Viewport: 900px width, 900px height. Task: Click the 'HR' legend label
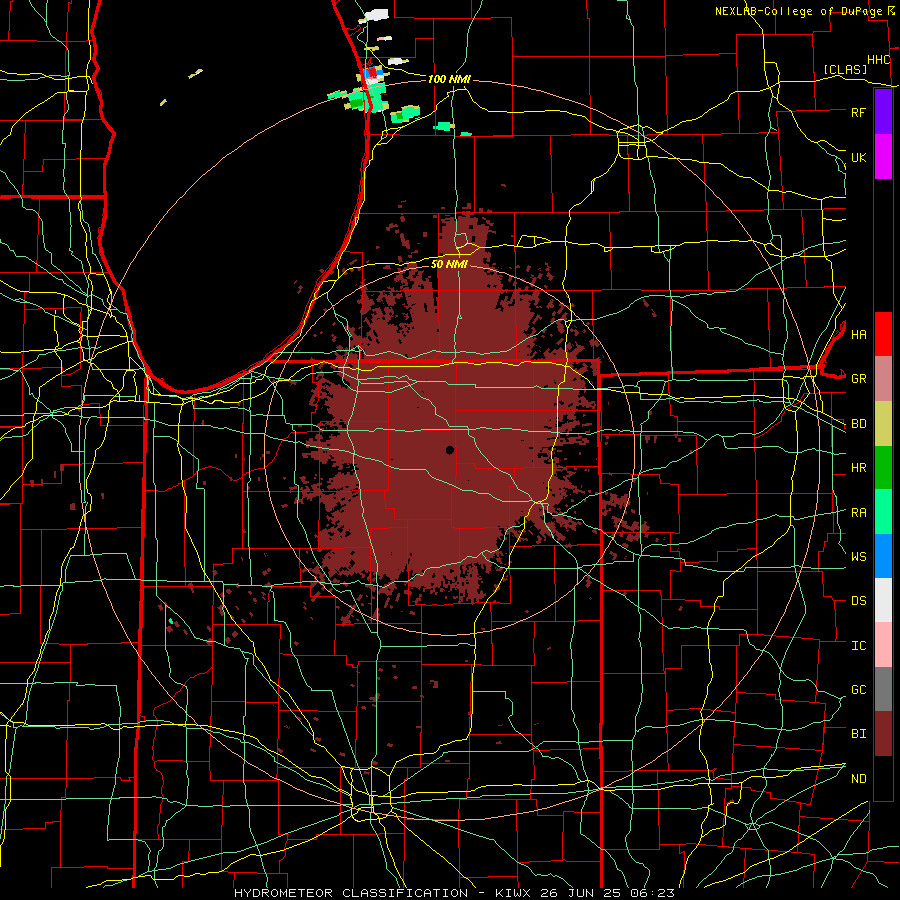(x=858, y=468)
